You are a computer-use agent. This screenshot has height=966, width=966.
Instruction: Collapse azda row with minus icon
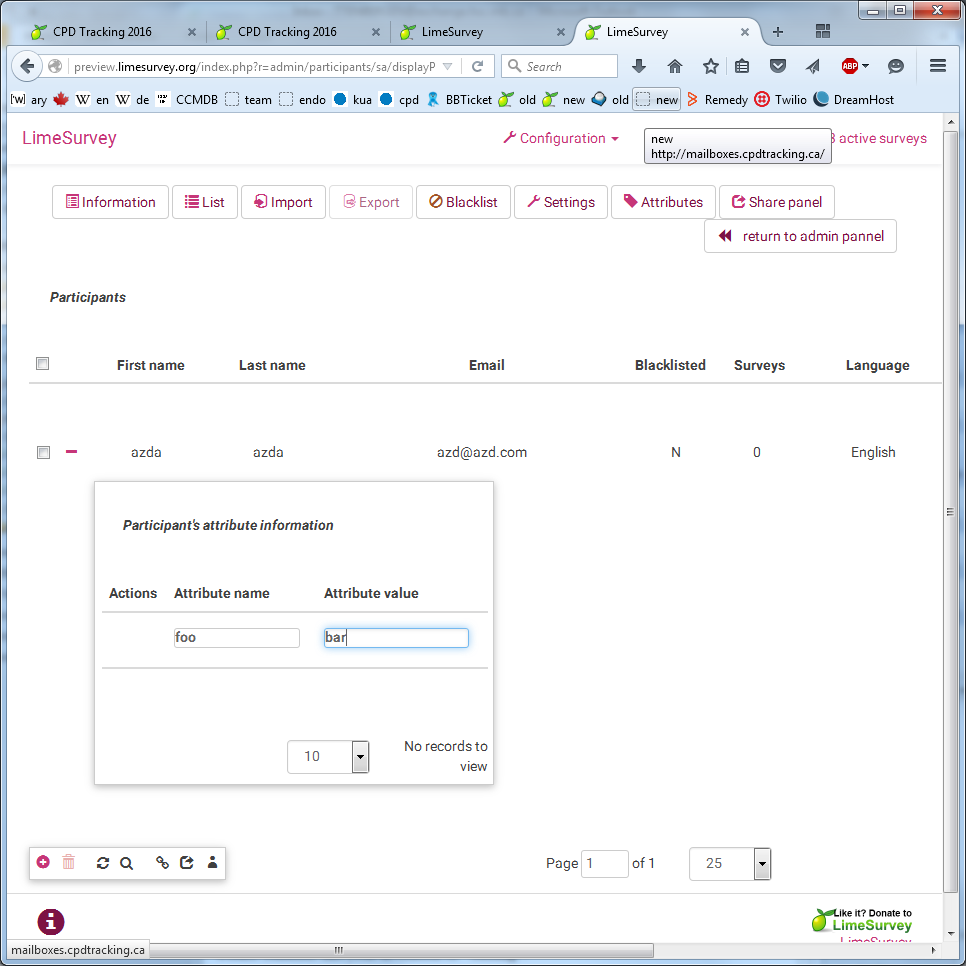point(71,452)
